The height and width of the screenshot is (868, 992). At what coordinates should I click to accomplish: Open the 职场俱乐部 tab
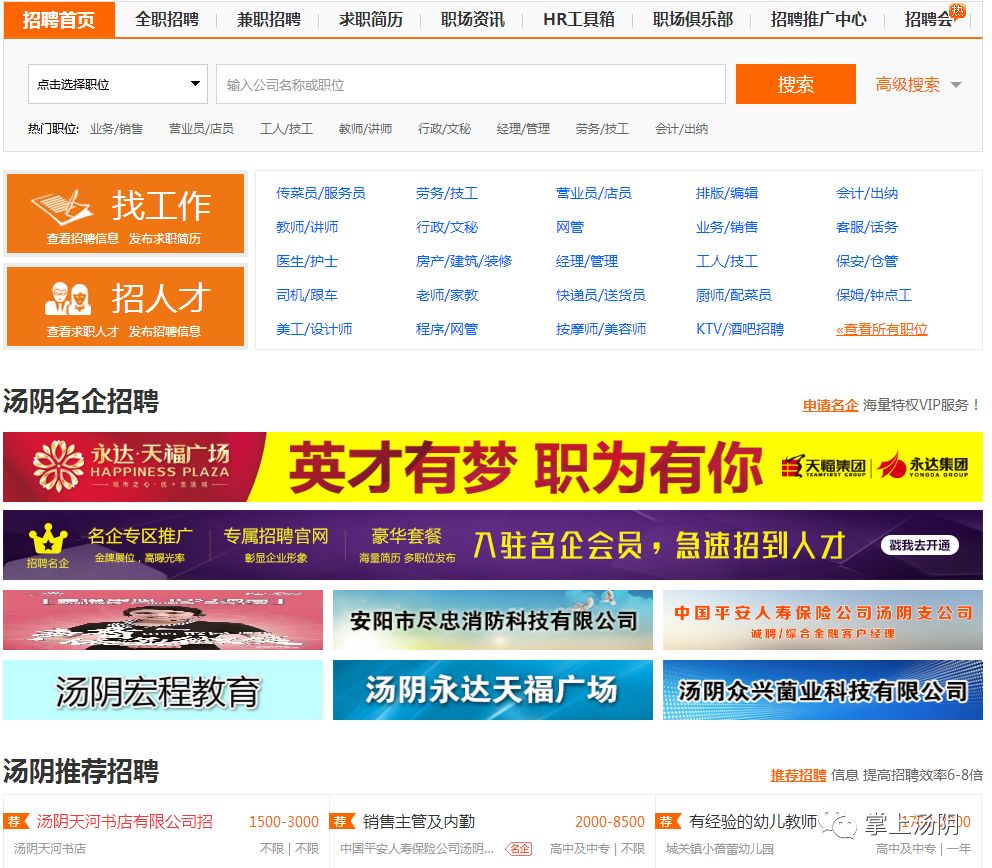point(693,20)
